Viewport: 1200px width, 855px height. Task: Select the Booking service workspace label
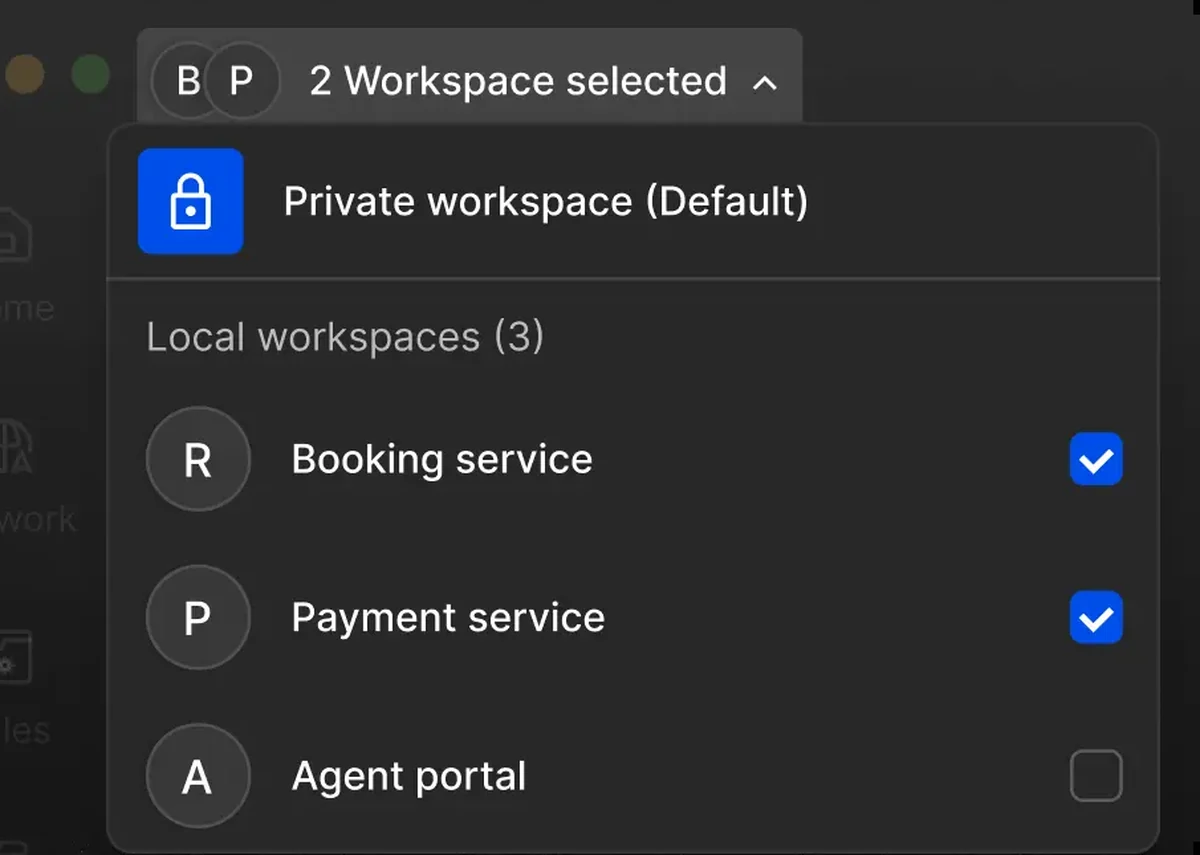point(442,459)
